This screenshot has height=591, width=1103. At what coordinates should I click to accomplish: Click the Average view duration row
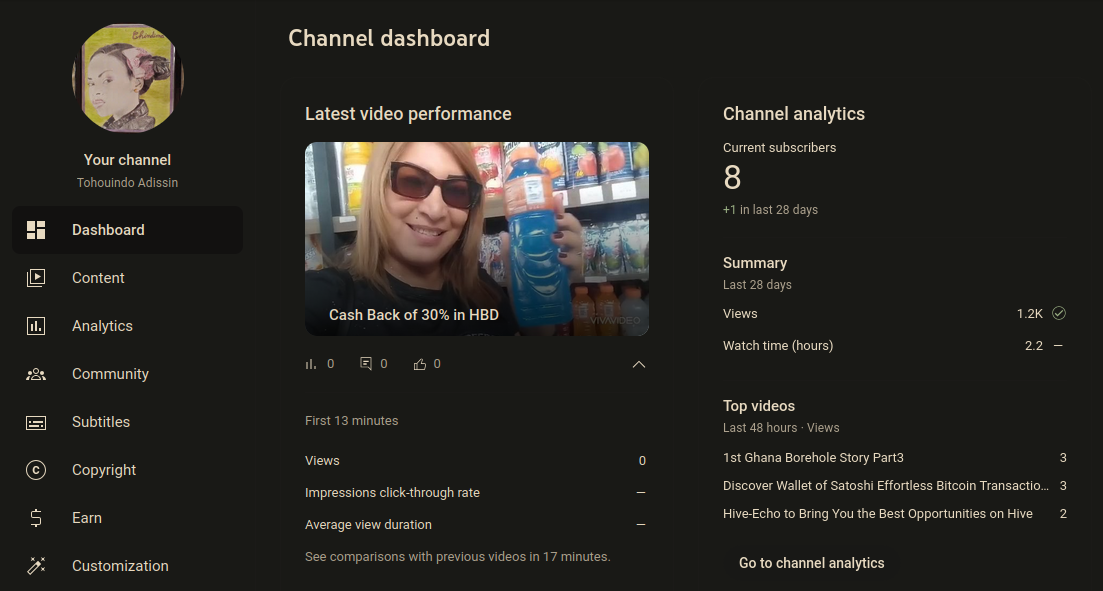pyautogui.click(x=476, y=525)
